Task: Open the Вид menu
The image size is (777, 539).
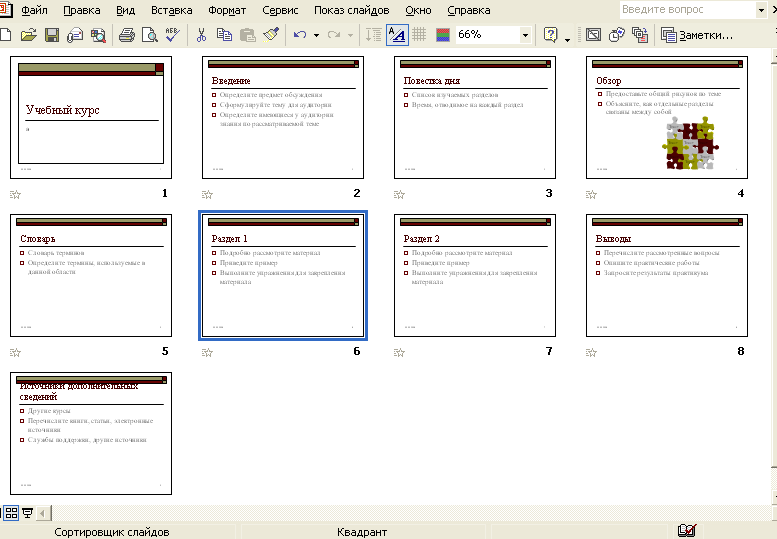Action: pos(125,10)
